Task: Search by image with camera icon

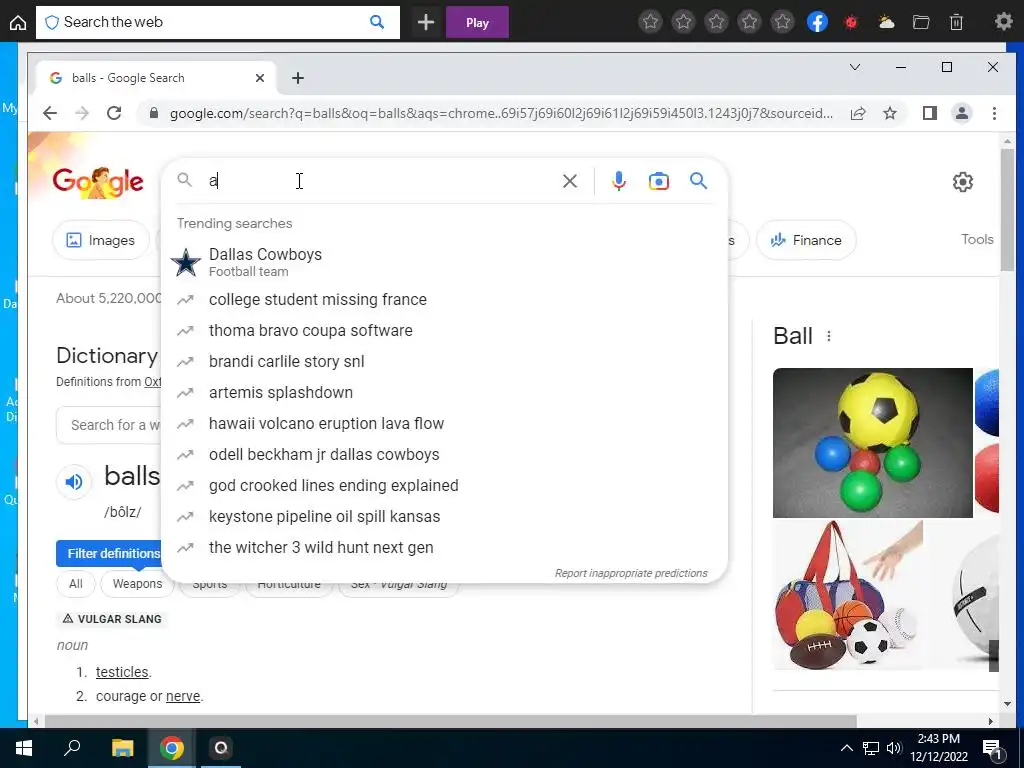Action: (658, 181)
